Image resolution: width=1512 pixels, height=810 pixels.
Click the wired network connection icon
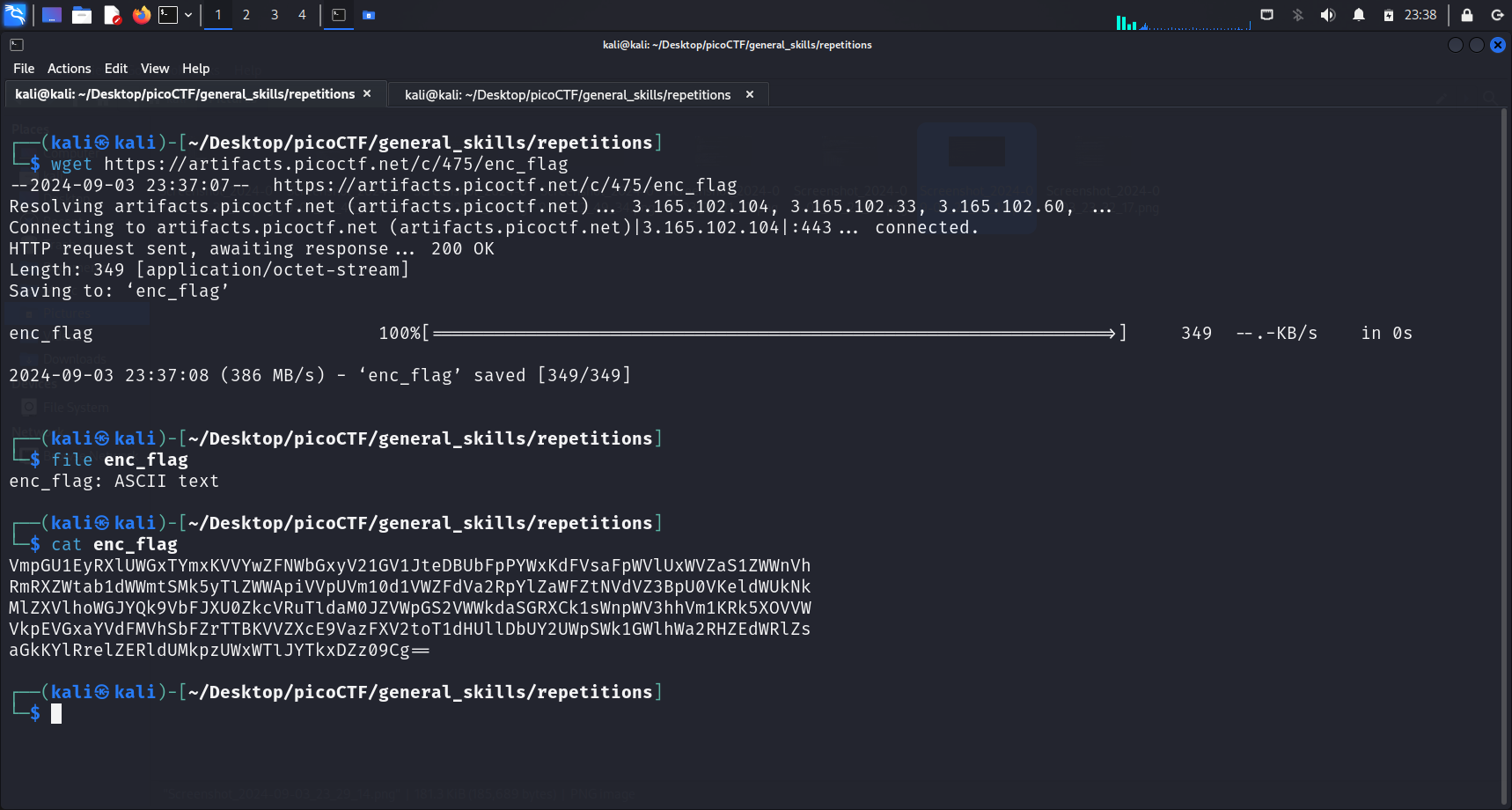click(1266, 15)
